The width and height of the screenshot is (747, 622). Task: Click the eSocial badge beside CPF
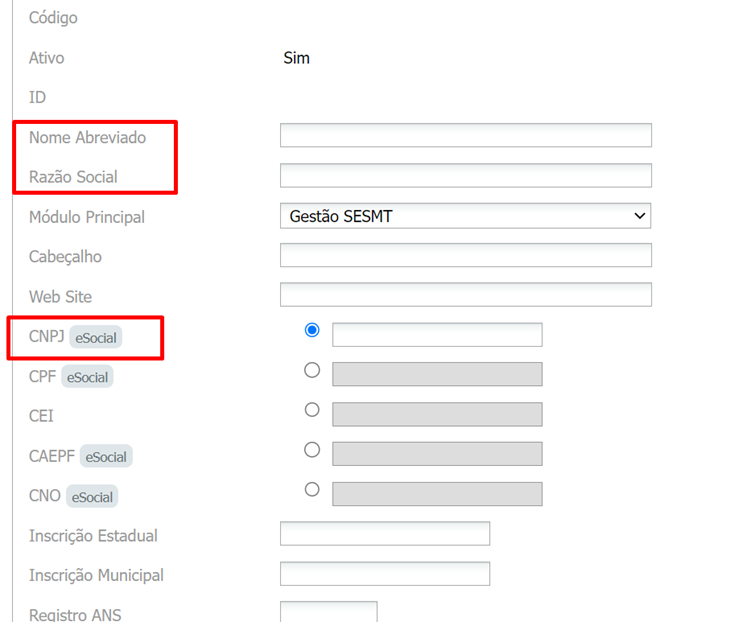(x=87, y=377)
